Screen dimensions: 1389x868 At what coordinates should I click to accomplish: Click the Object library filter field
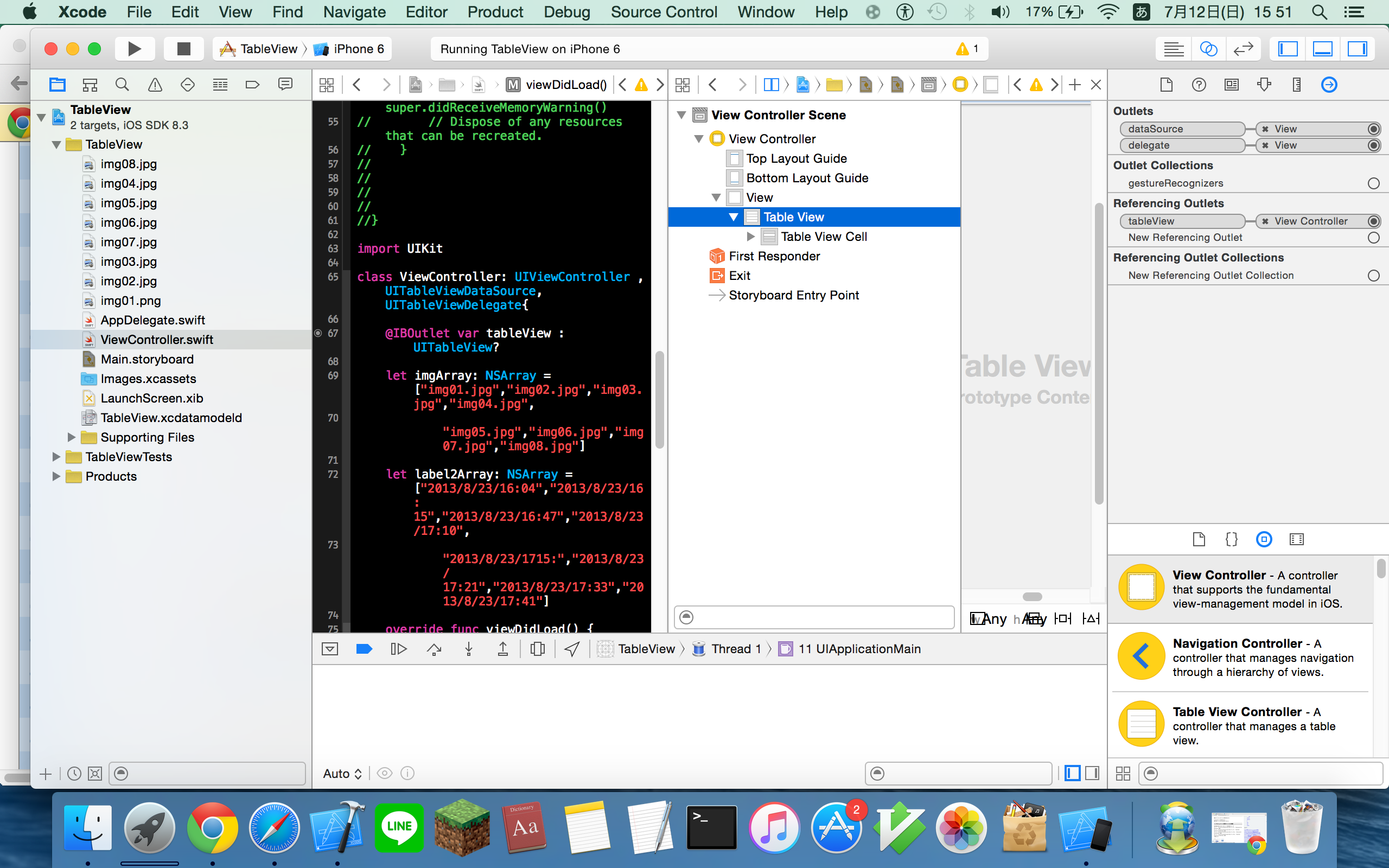pyautogui.click(x=1260, y=773)
